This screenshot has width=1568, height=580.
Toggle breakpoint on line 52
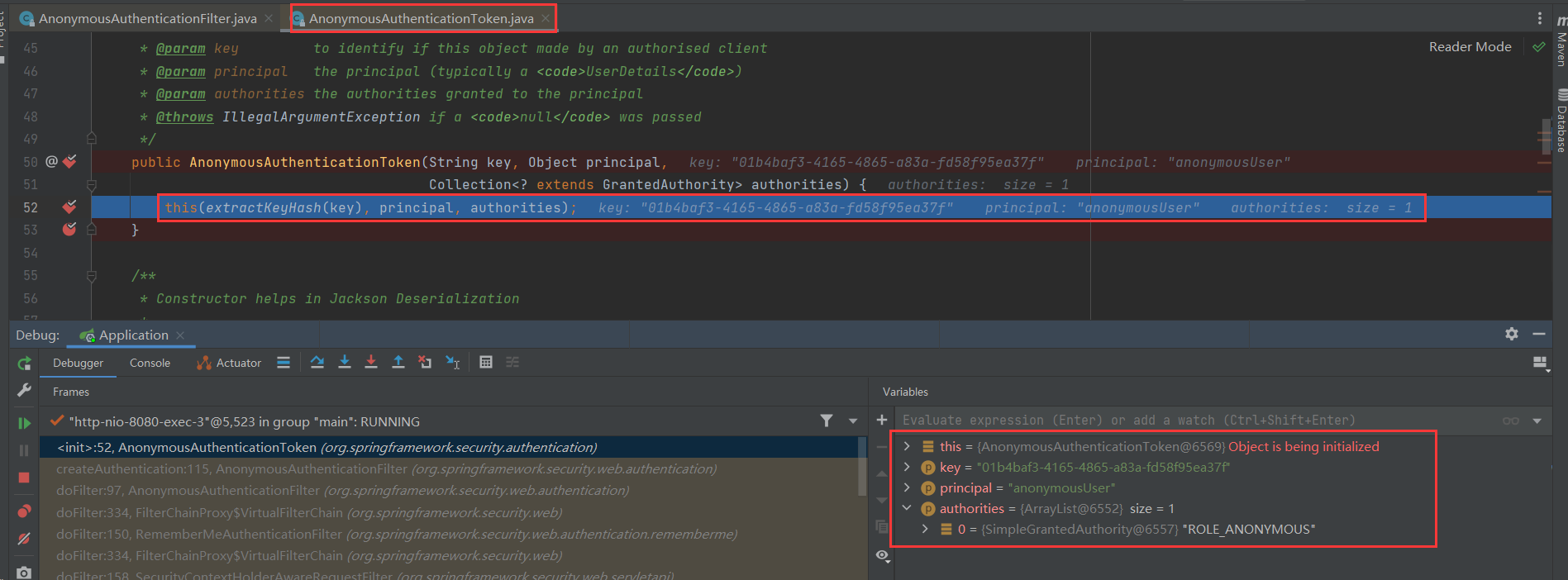coord(69,207)
